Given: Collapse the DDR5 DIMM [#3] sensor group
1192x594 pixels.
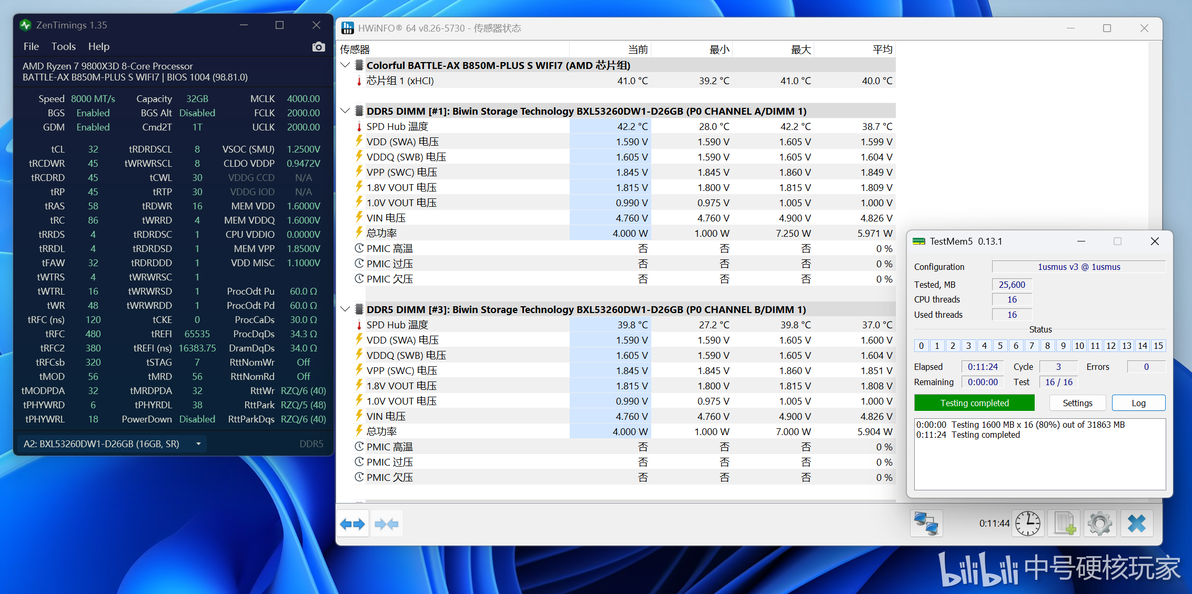Looking at the screenshot, I should [x=345, y=310].
